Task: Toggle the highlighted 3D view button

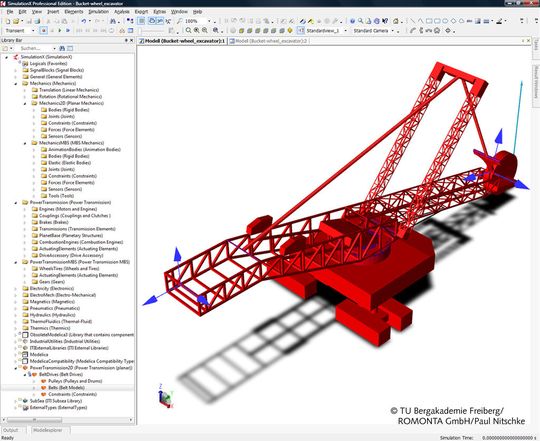Action: click(x=152, y=21)
